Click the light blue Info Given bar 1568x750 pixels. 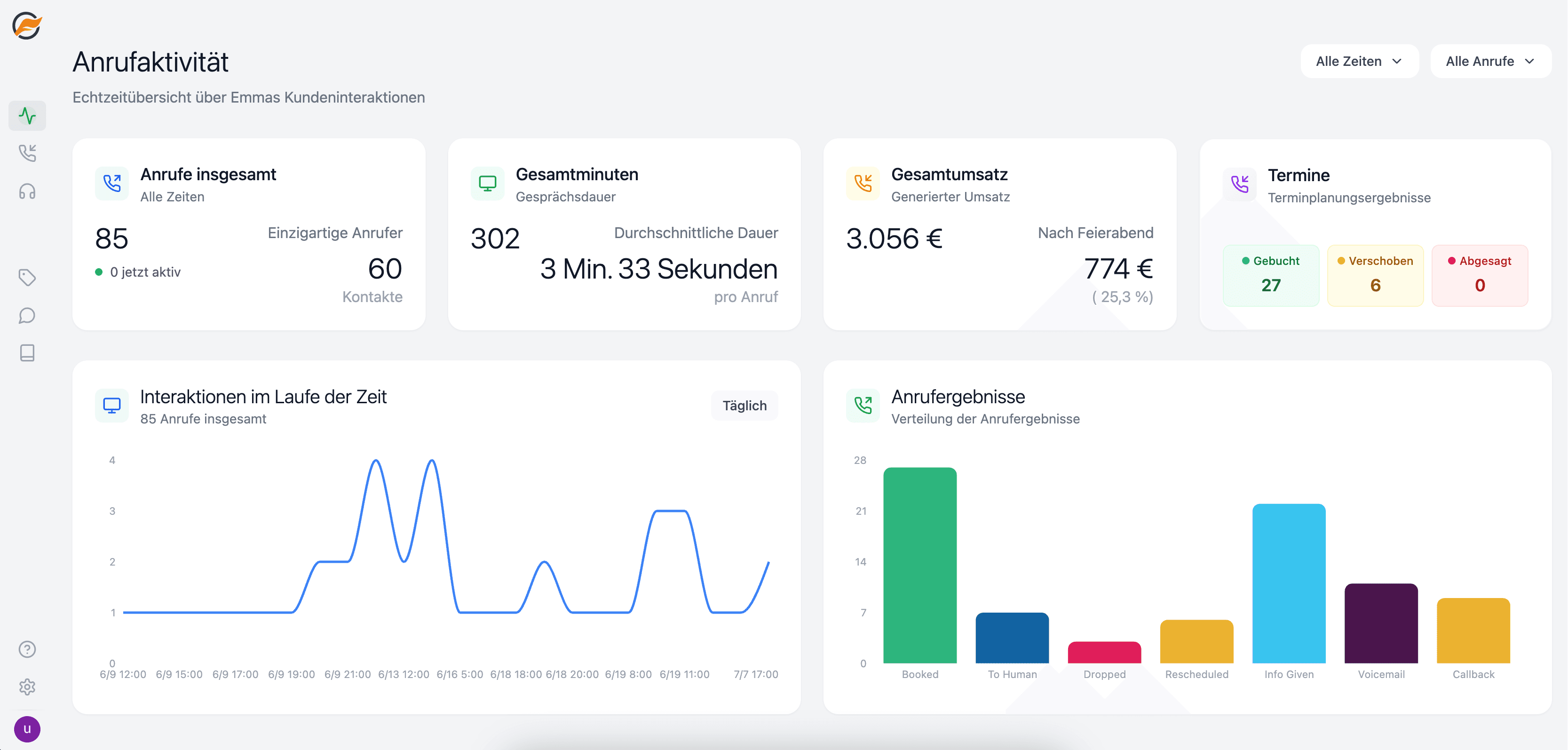click(1288, 583)
